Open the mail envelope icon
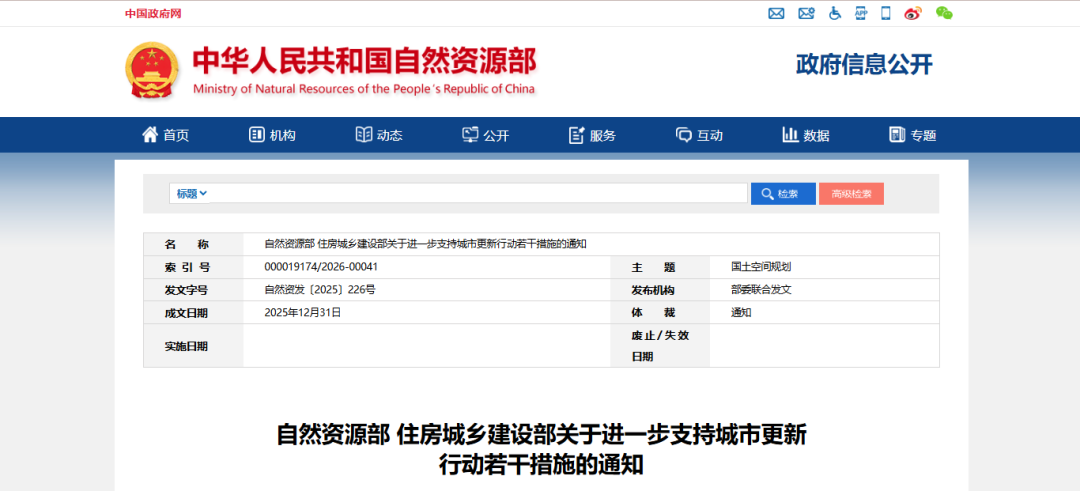 pyautogui.click(x=776, y=13)
